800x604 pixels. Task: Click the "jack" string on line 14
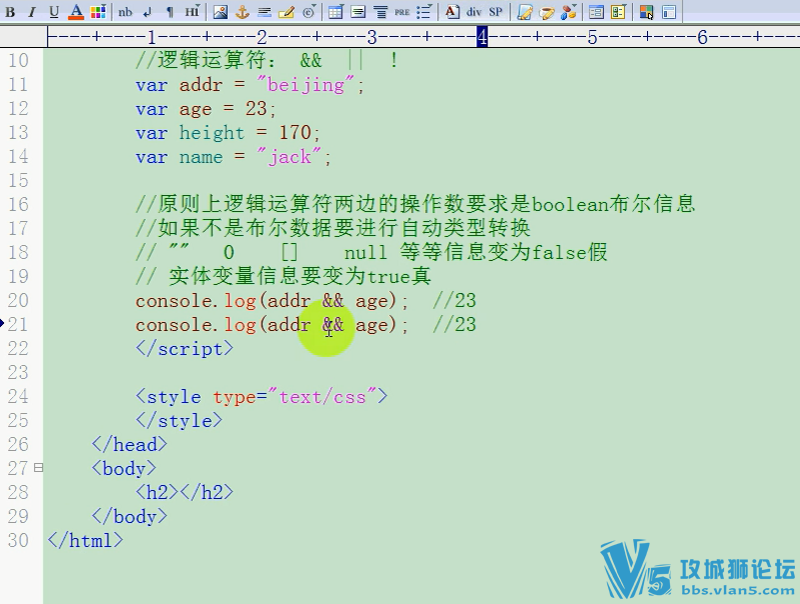(290, 157)
